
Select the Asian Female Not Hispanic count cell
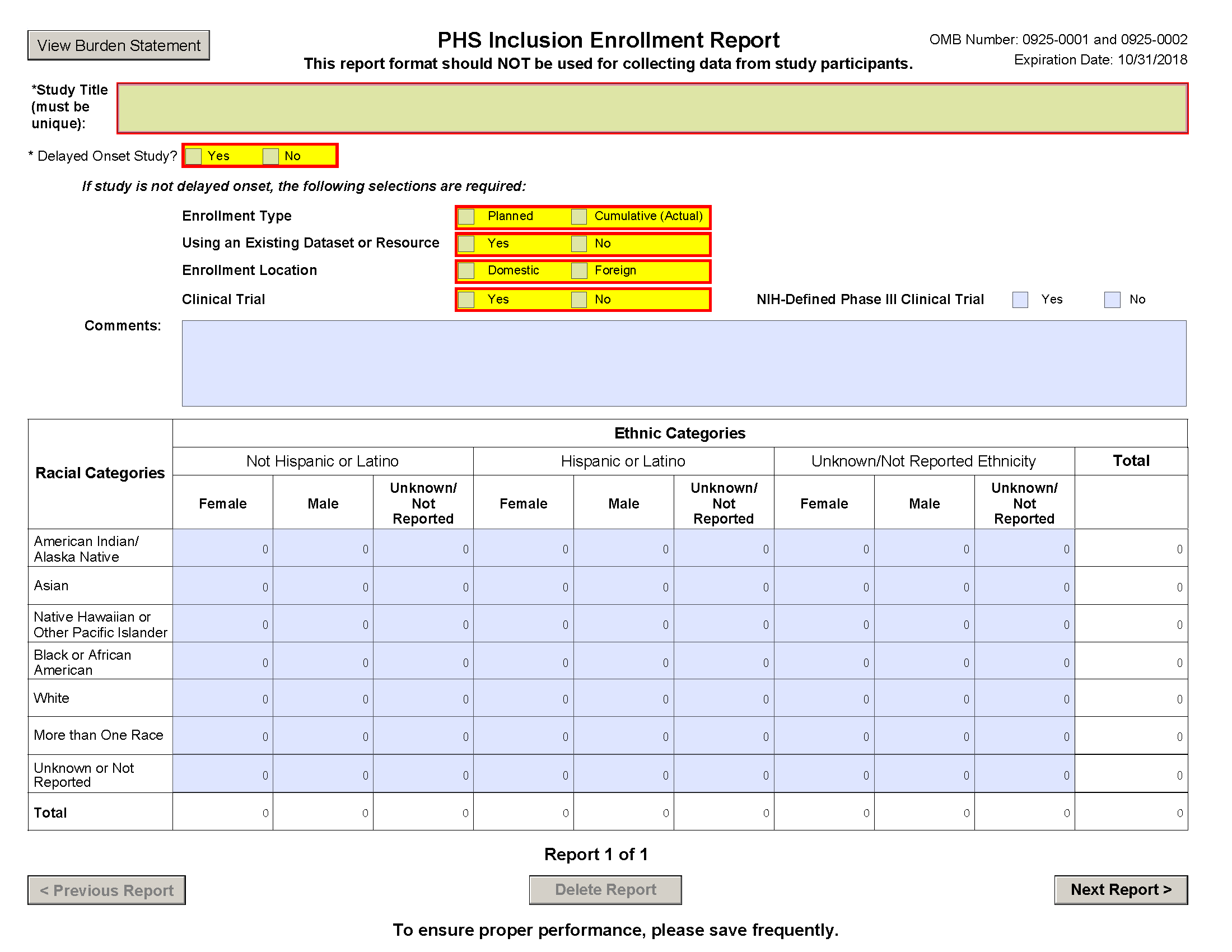[222, 586]
